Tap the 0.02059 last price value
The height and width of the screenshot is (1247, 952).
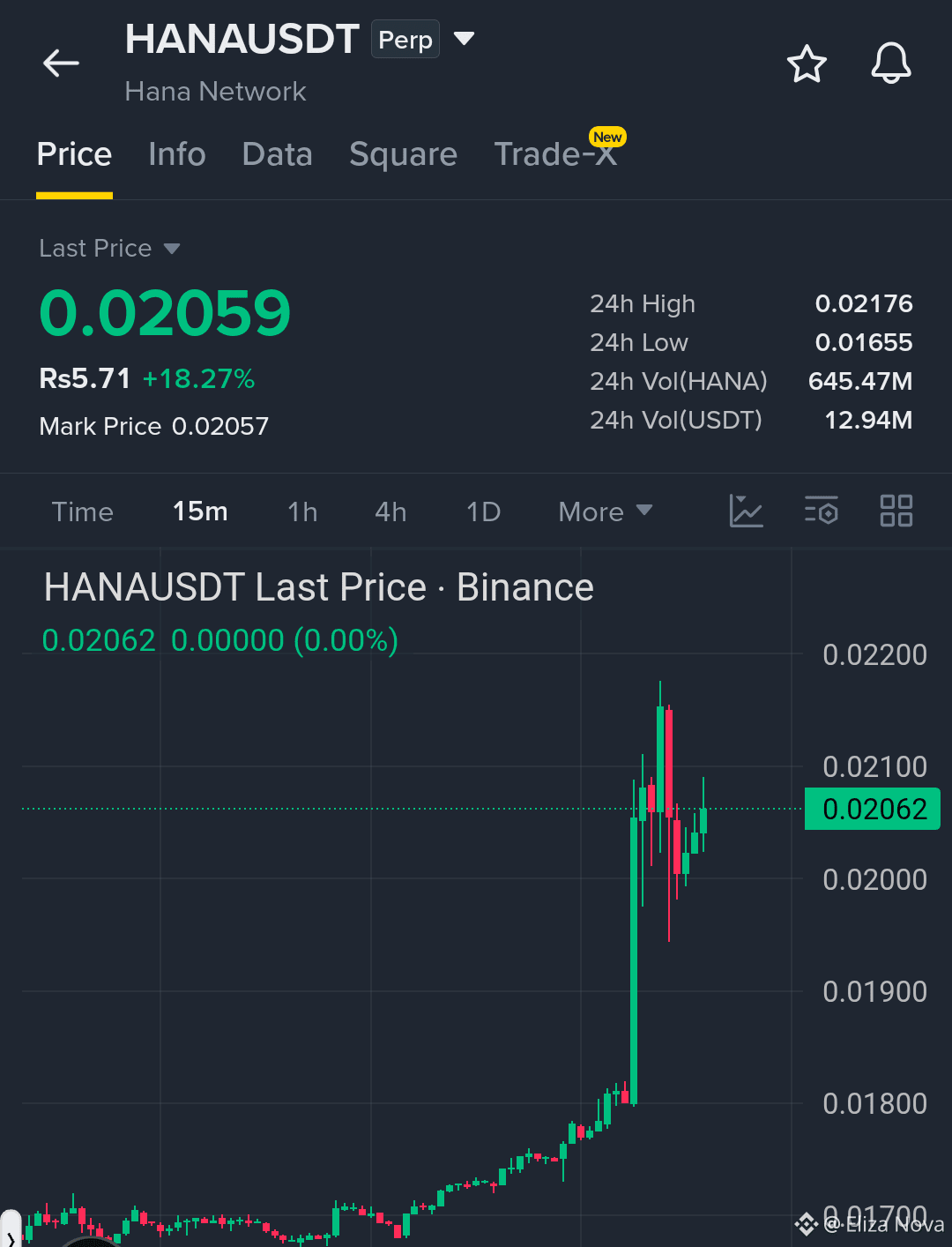(165, 313)
